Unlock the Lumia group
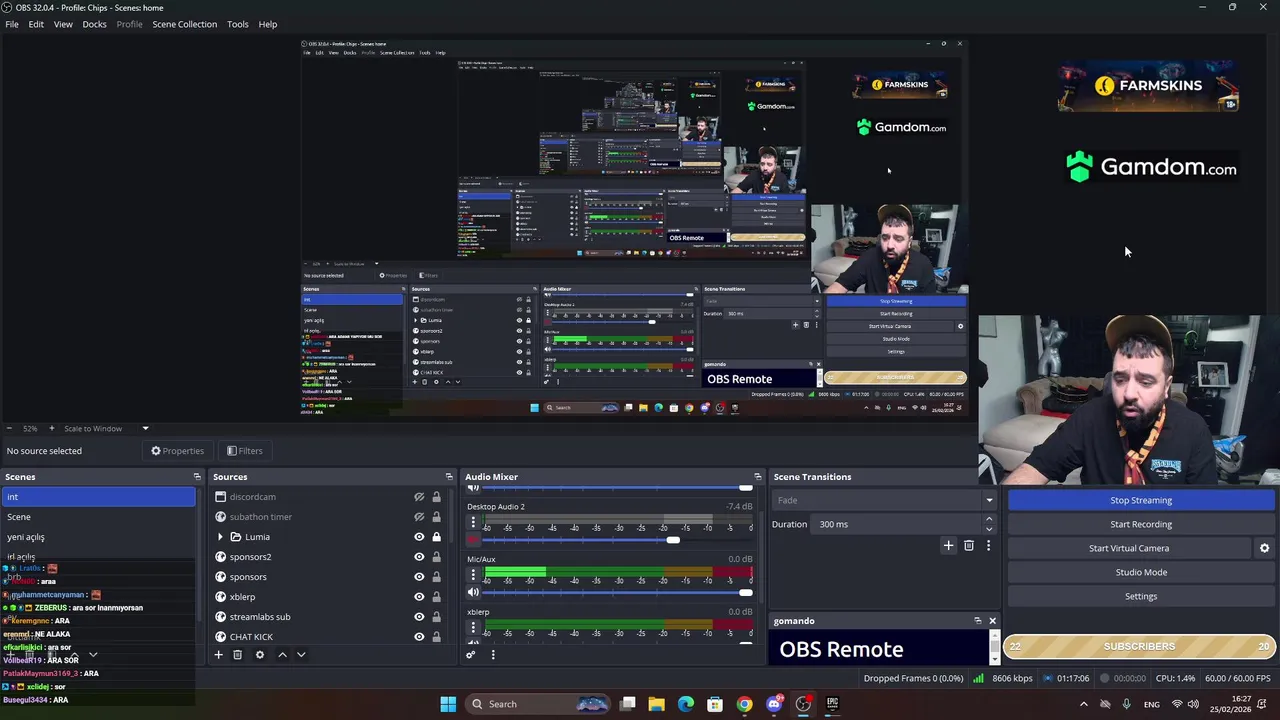The width and height of the screenshot is (1280, 720). coord(436,537)
